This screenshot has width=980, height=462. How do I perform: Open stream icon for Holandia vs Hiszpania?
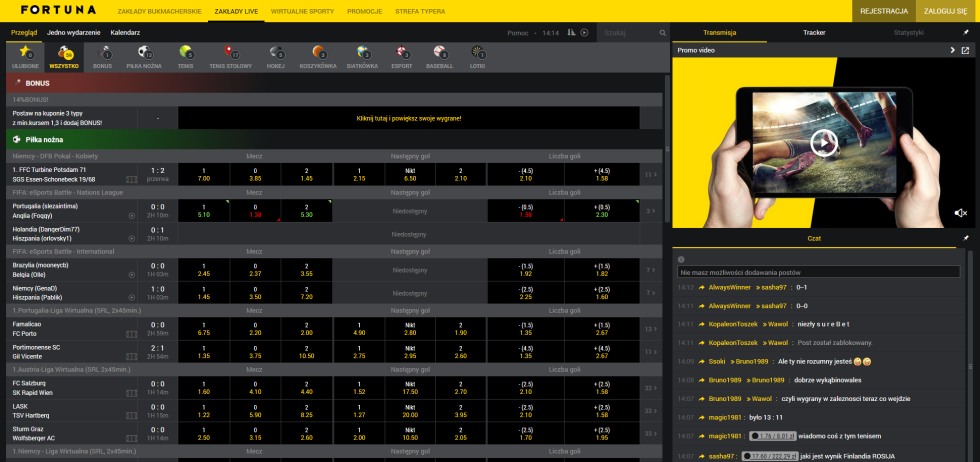(x=131, y=239)
